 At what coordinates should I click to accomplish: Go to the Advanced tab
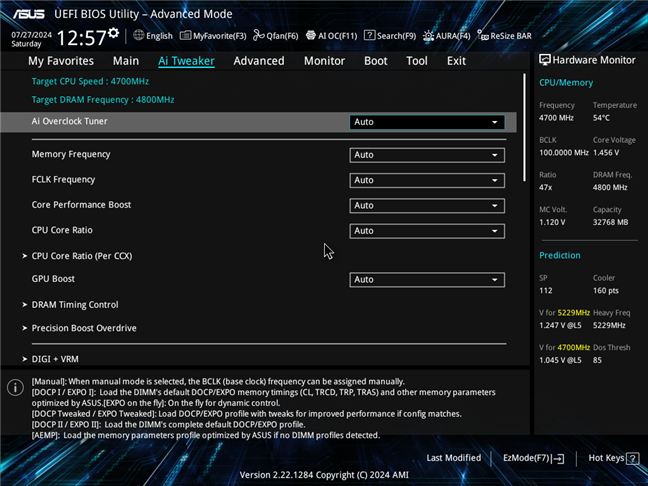pyautogui.click(x=259, y=61)
